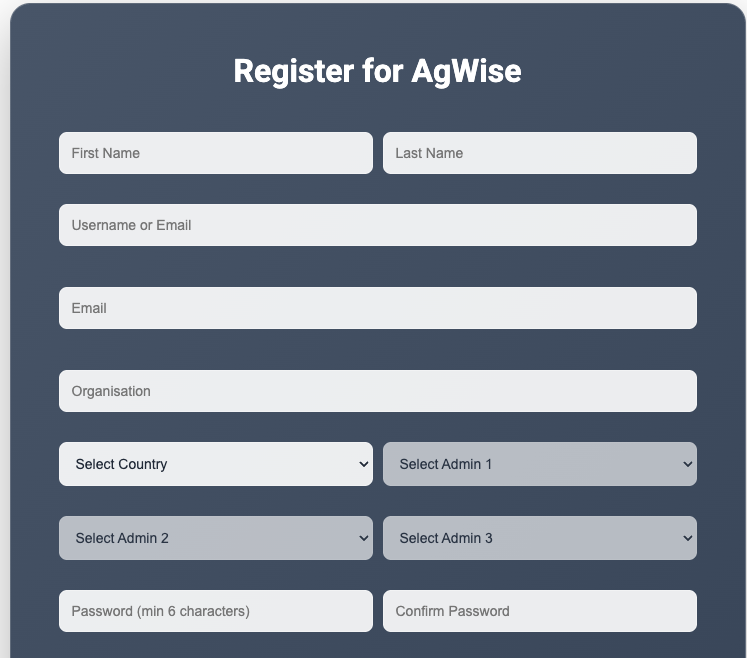Expand the Select Admin 2 dropdown
The width and height of the screenshot is (747, 658).
(x=215, y=538)
